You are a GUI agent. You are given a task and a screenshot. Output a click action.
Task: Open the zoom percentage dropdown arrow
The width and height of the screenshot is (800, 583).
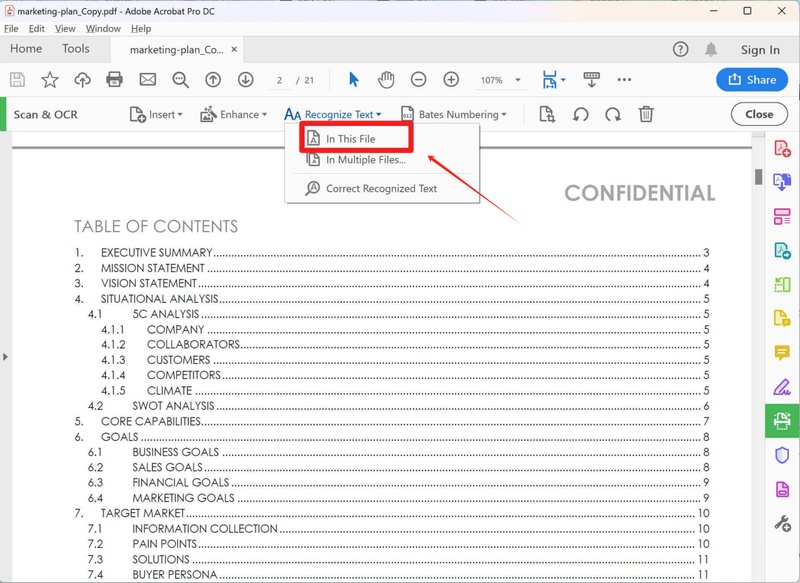tap(518, 80)
